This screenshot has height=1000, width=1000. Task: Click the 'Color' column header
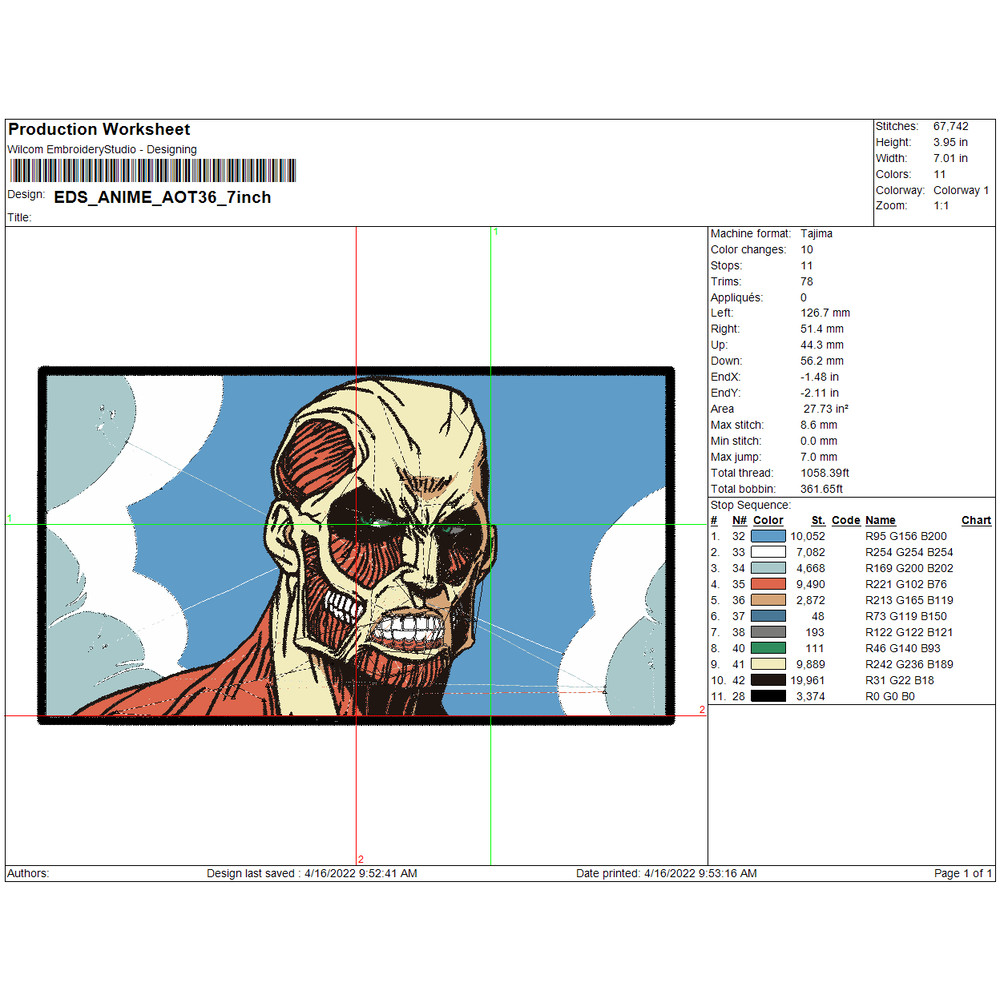tap(768, 520)
